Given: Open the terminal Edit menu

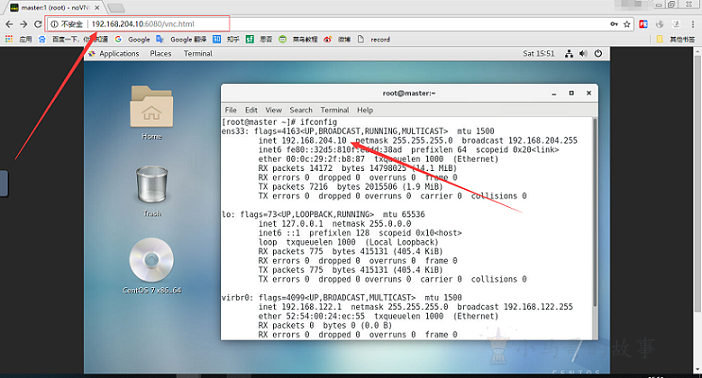Looking at the screenshot, I should pyautogui.click(x=251, y=110).
